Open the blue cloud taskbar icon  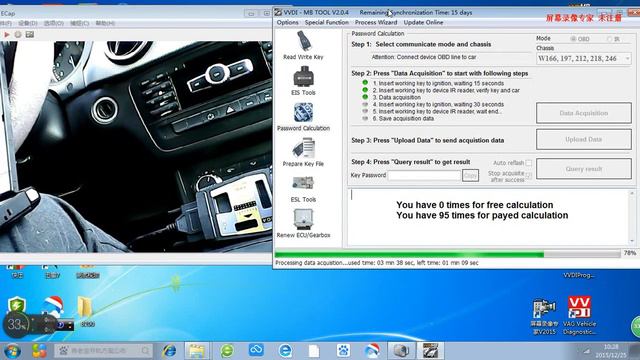coord(256,350)
